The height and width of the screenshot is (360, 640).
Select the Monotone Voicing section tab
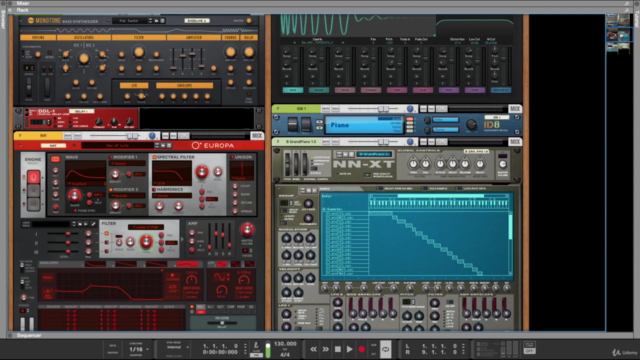click(x=38, y=38)
